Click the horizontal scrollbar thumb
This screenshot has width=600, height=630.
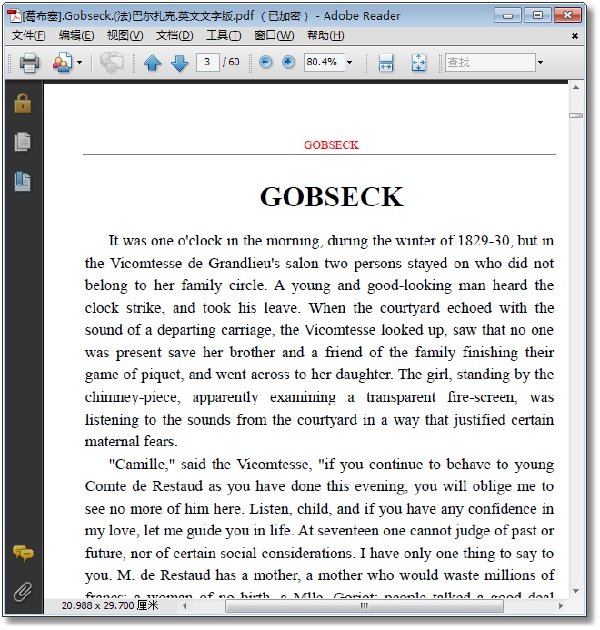click(x=364, y=606)
